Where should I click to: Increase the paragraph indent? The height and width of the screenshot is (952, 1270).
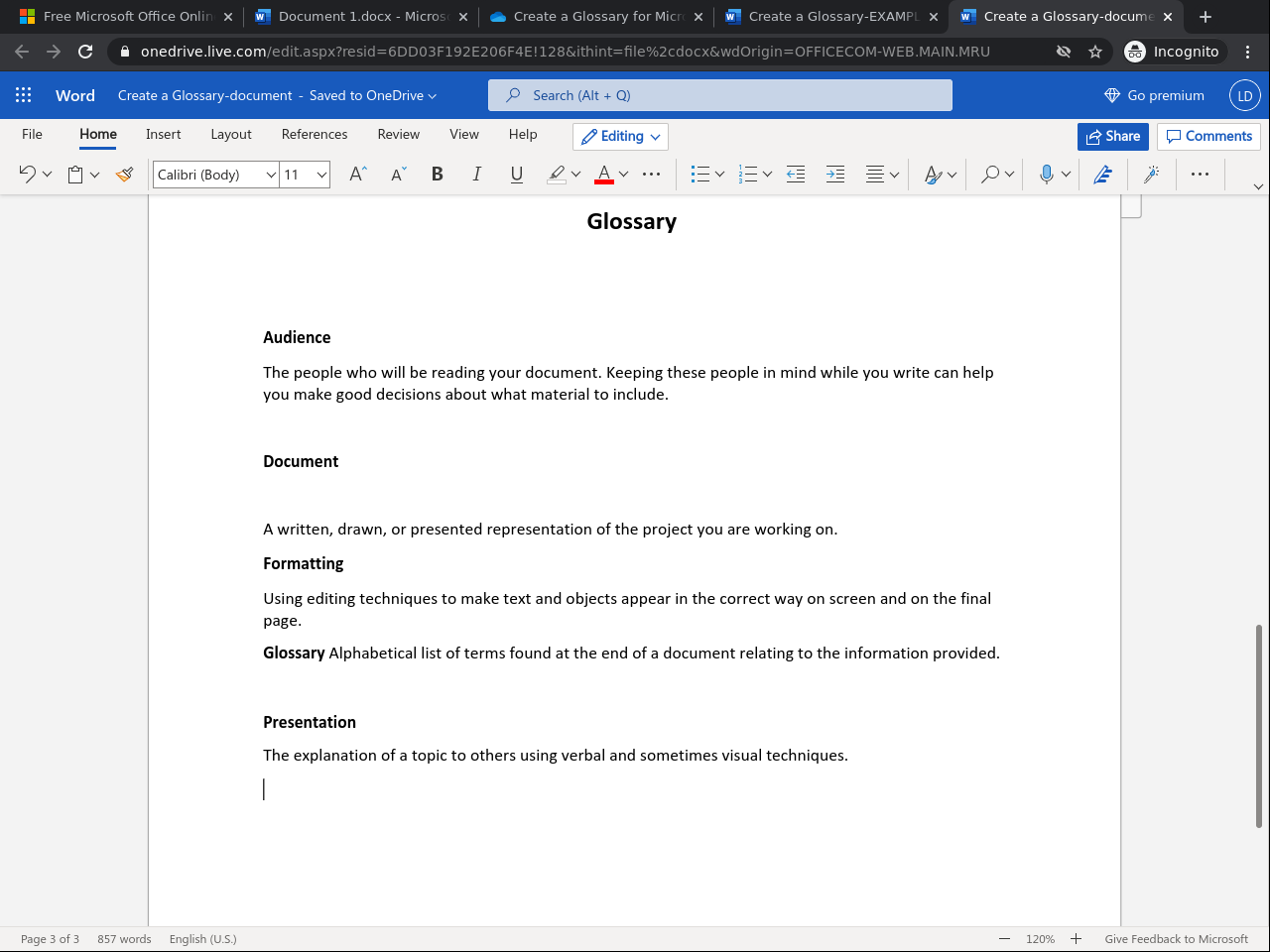(835, 175)
